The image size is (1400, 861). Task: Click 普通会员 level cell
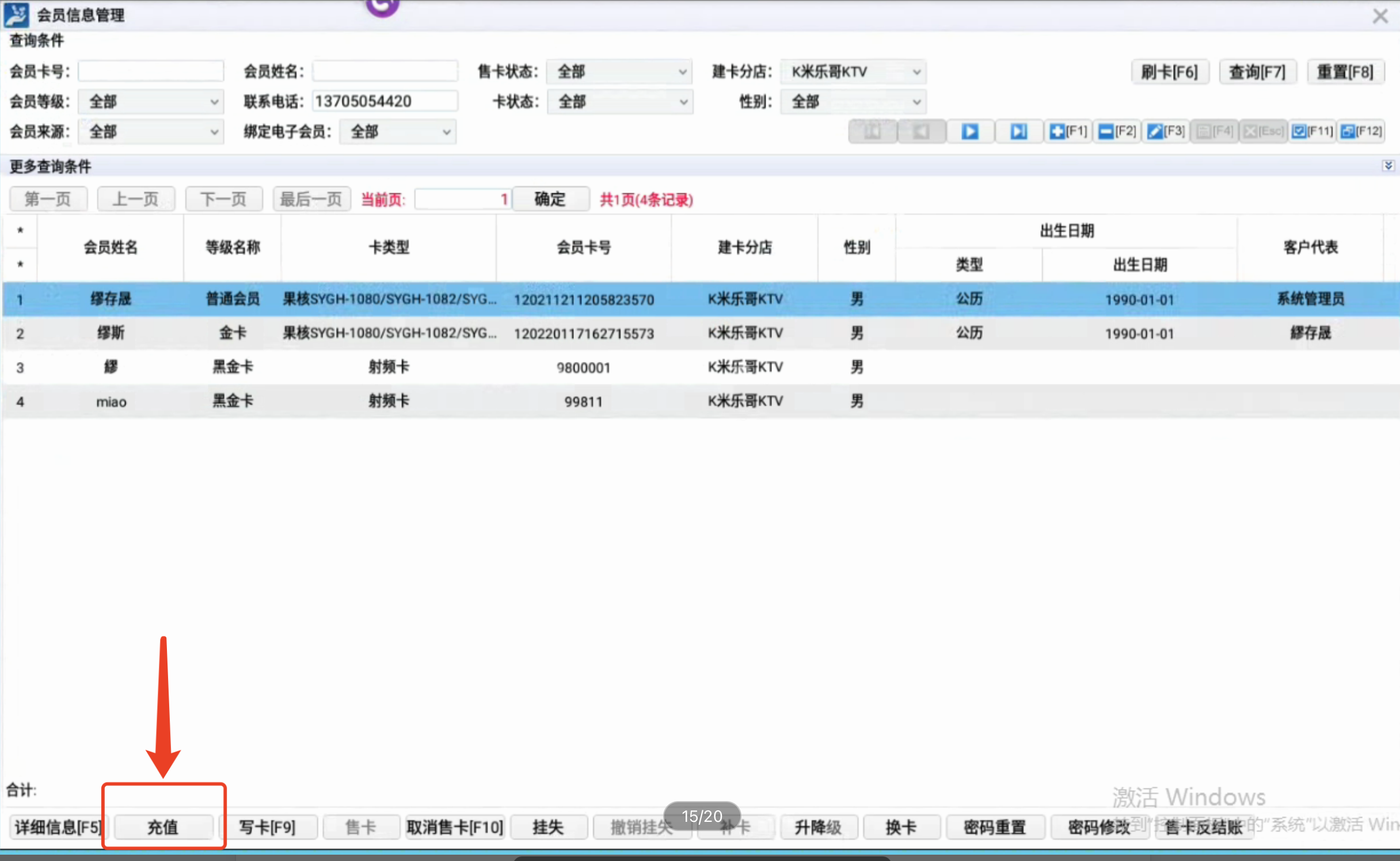click(233, 299)
